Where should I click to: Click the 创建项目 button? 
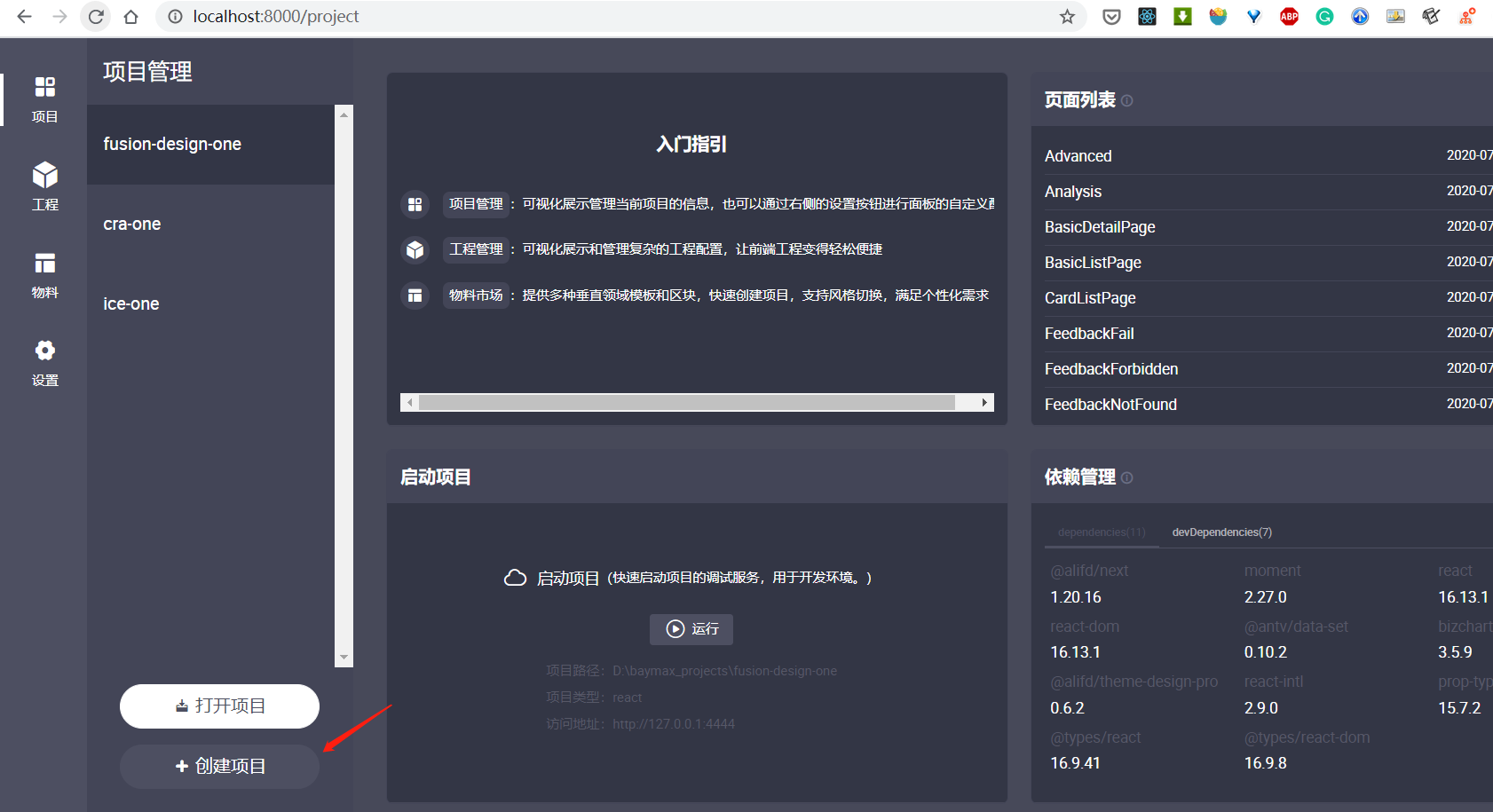click(x=219, y=767)
